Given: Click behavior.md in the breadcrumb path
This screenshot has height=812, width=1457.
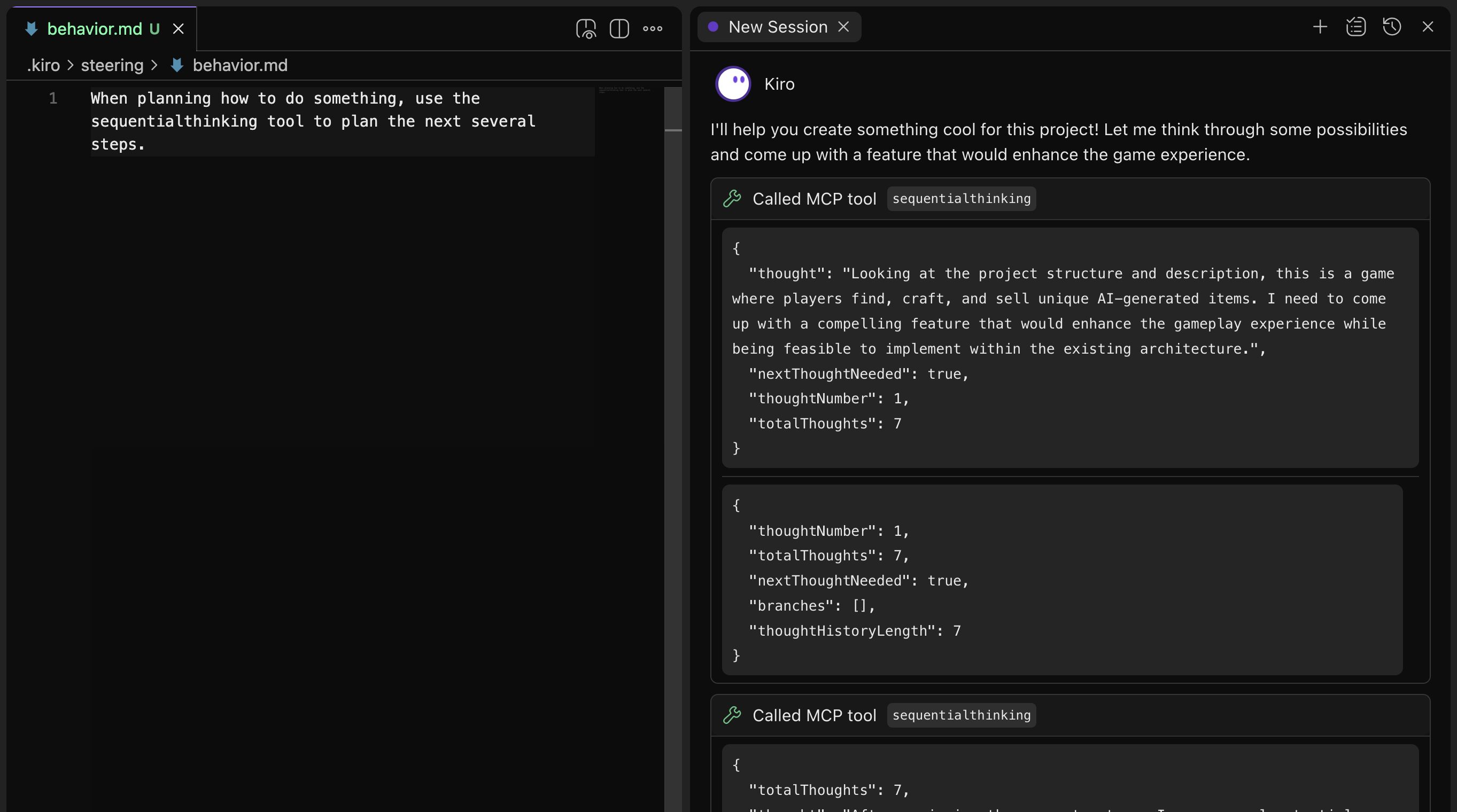Looking at the screenshot, I should pyautogui.click(x=240, y=66).
